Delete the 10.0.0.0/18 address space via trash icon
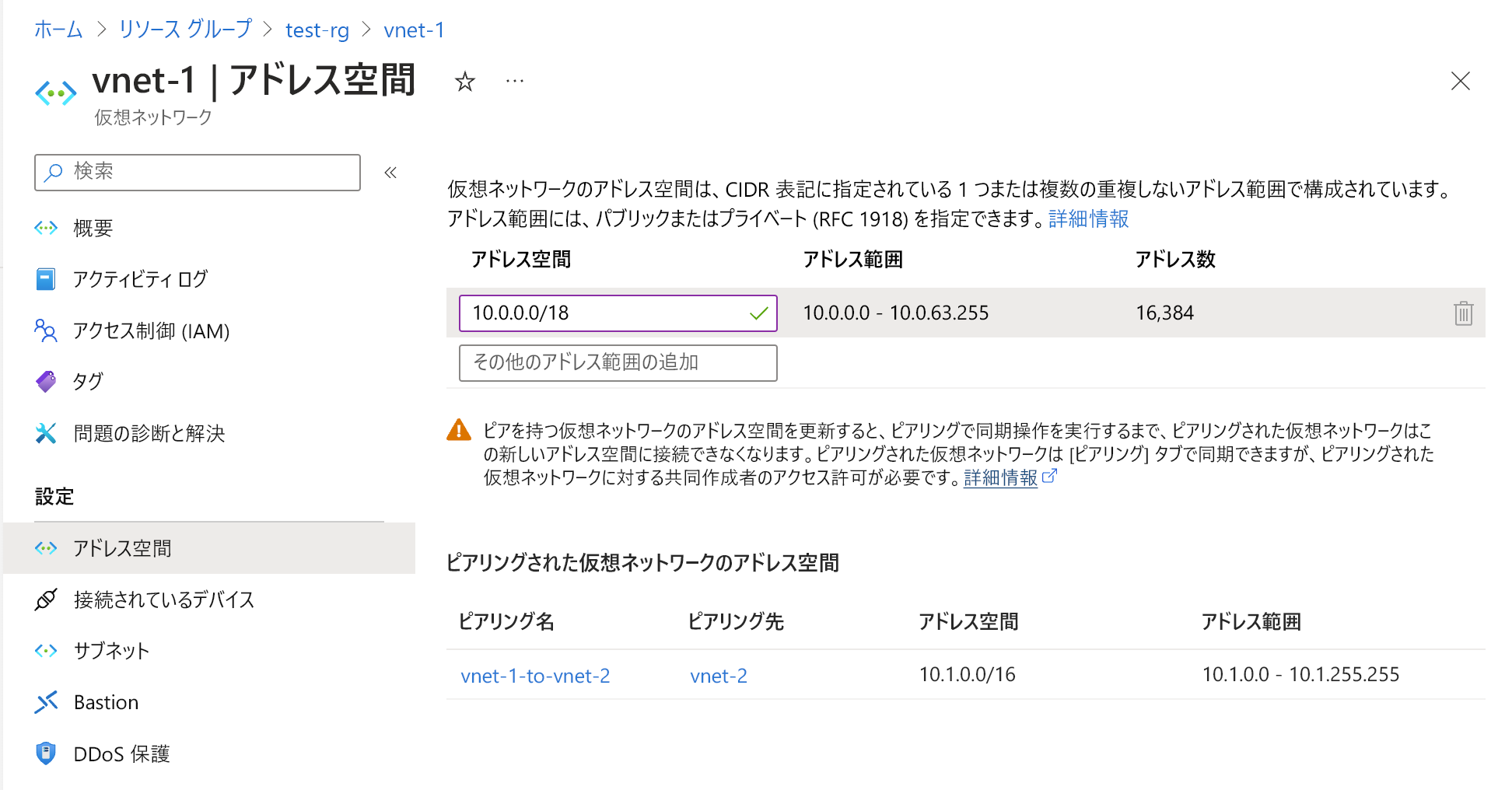Image resolution: width=1512 pixels, height=790 pixels. pyautogui.click(x=1463, y=313)
